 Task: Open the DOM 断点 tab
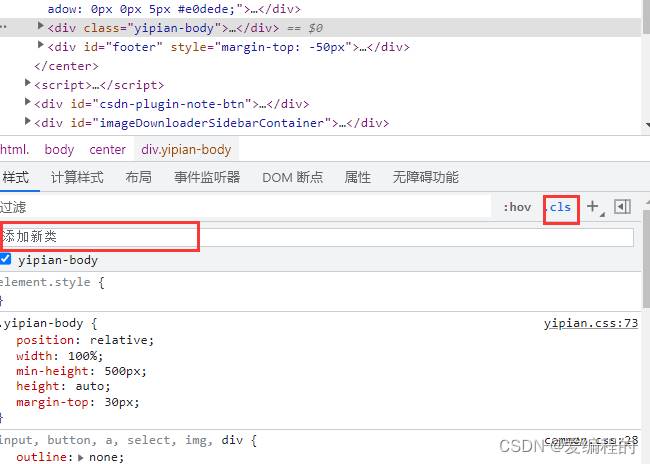292,177
